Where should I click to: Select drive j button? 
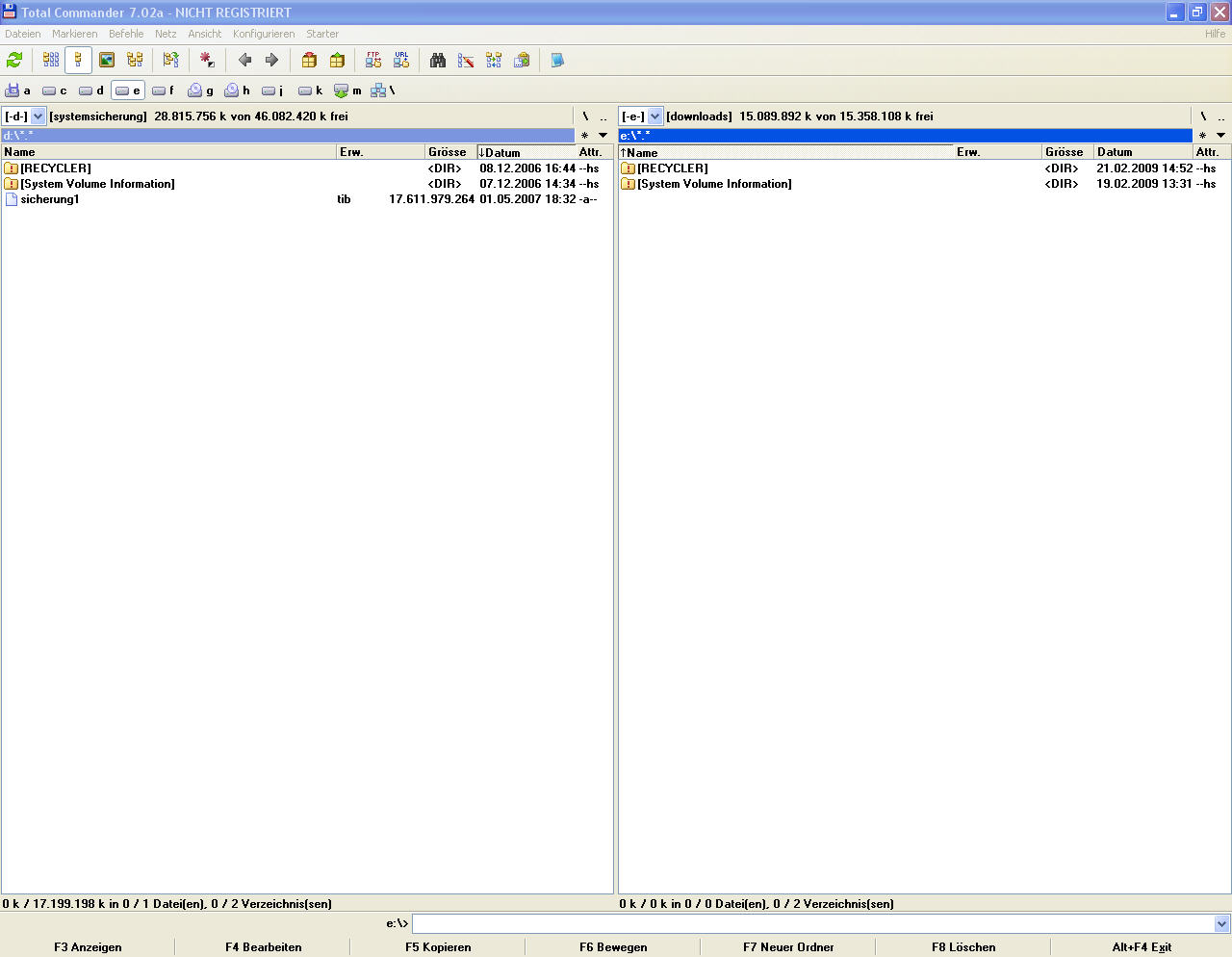point(273,91)
